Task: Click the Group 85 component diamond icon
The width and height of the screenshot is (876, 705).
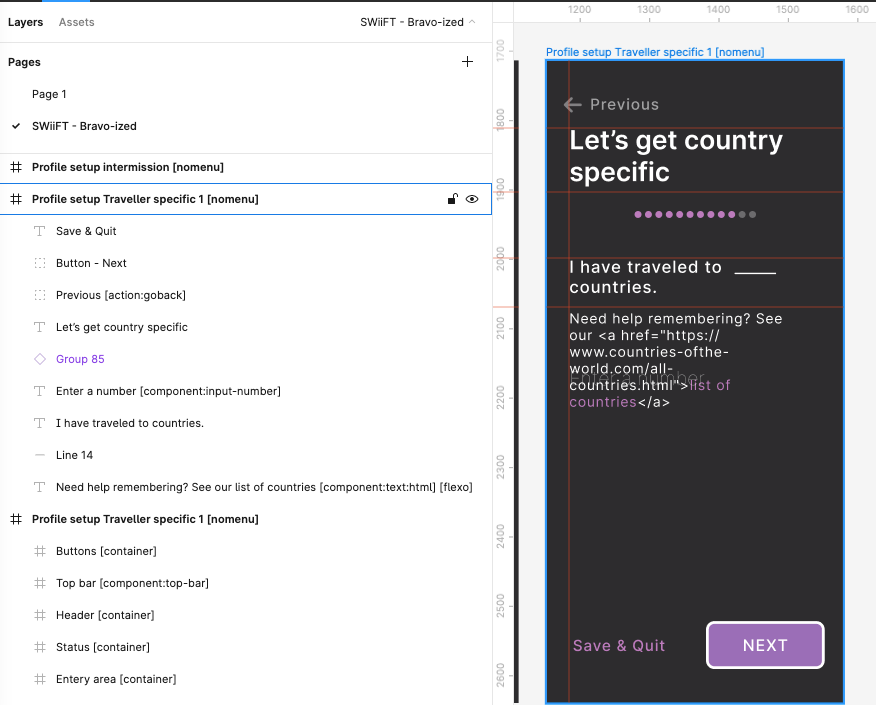Action: (40, 359)
